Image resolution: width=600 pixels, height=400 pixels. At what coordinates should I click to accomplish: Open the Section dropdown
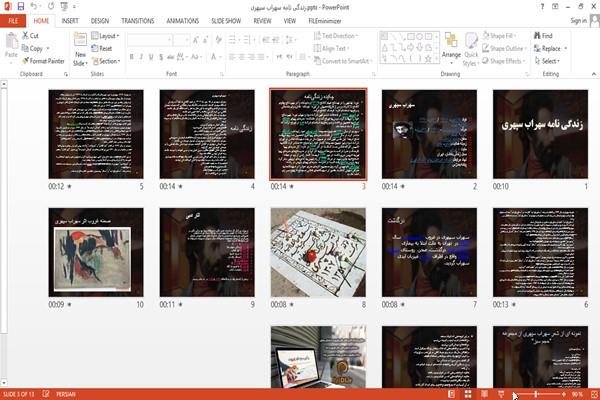106,61
